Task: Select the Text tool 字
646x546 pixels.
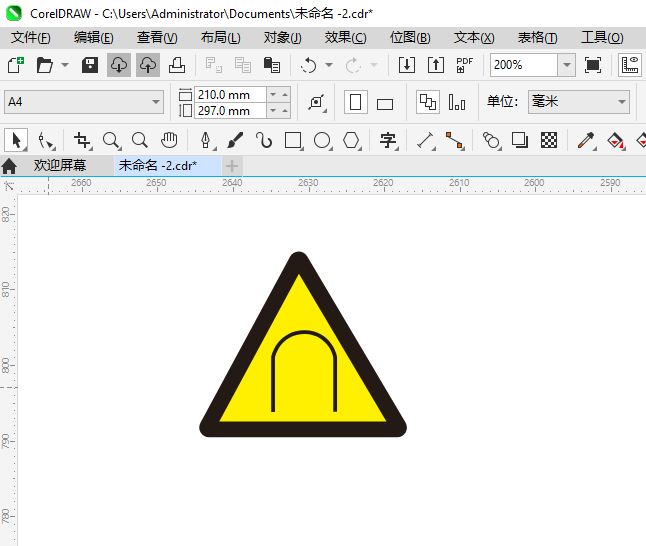Action: point(388,140)
